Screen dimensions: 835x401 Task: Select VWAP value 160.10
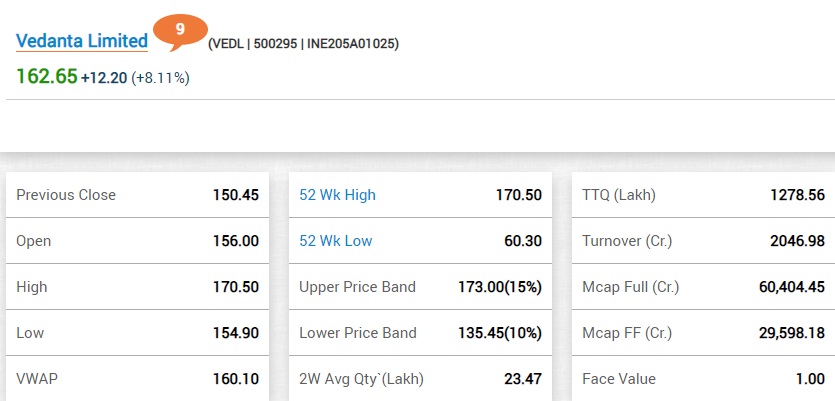tap(236, 379)
